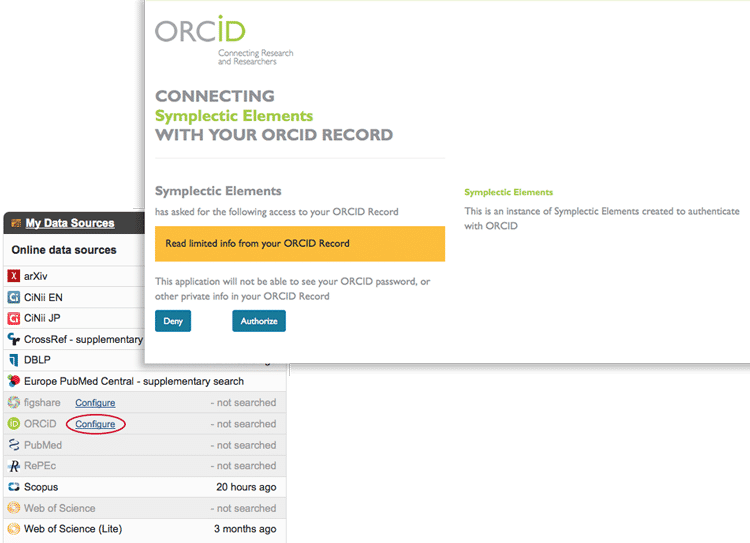Click RePEc 'not searched' status
The image size is (750, 543).
[243, 466]
